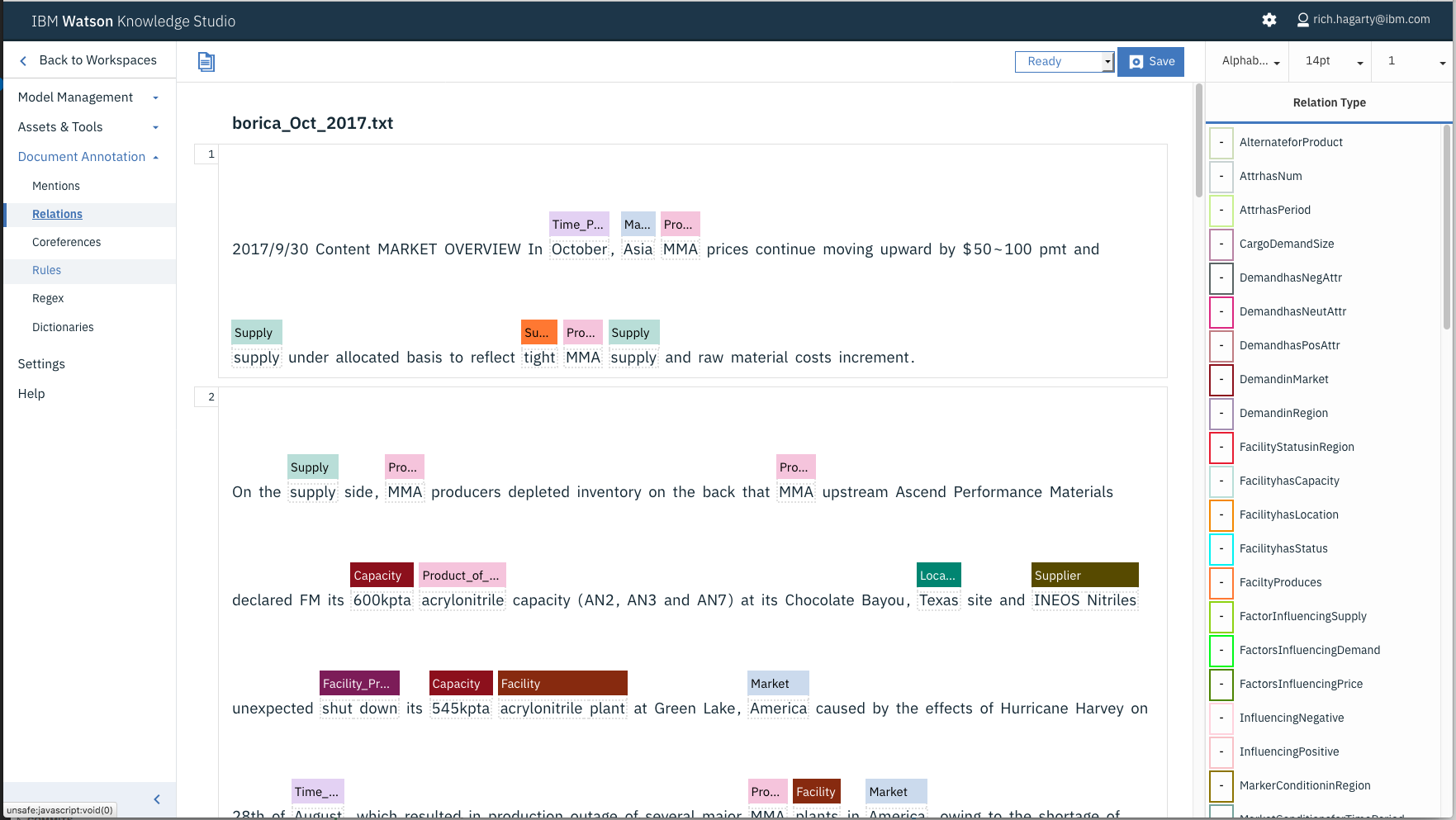Open the line spacing dropdown showing 1

coord(1416,61)
